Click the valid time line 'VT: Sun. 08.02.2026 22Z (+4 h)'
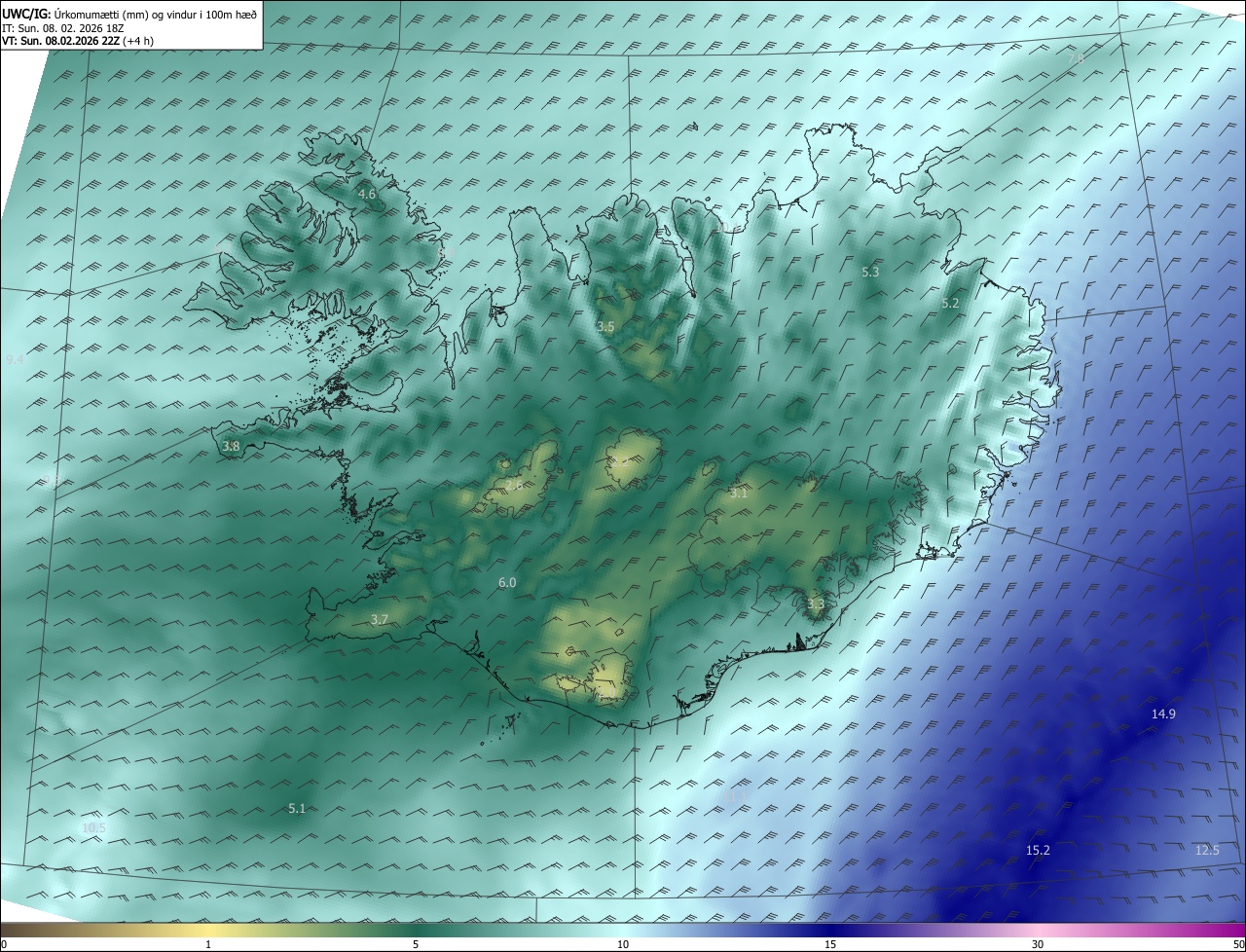The image size is (1246, 952). coord(78,41)
